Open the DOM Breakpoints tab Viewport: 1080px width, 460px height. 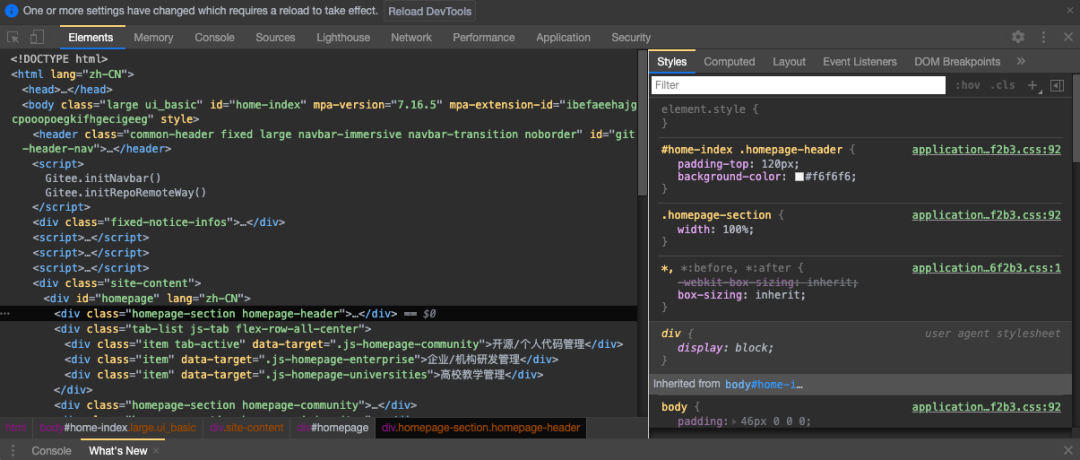click(957, 61)
